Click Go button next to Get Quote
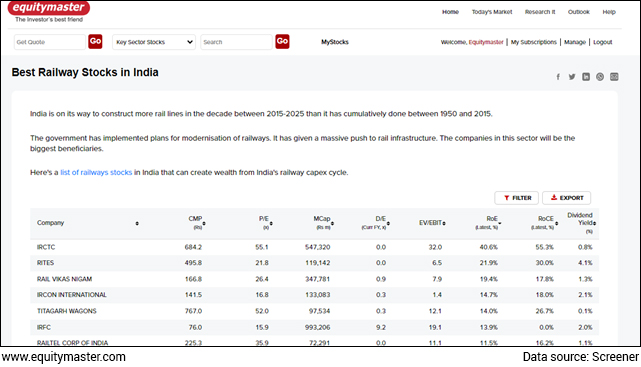The height and width of the screenshot is (367, 641). coord(95,41)
